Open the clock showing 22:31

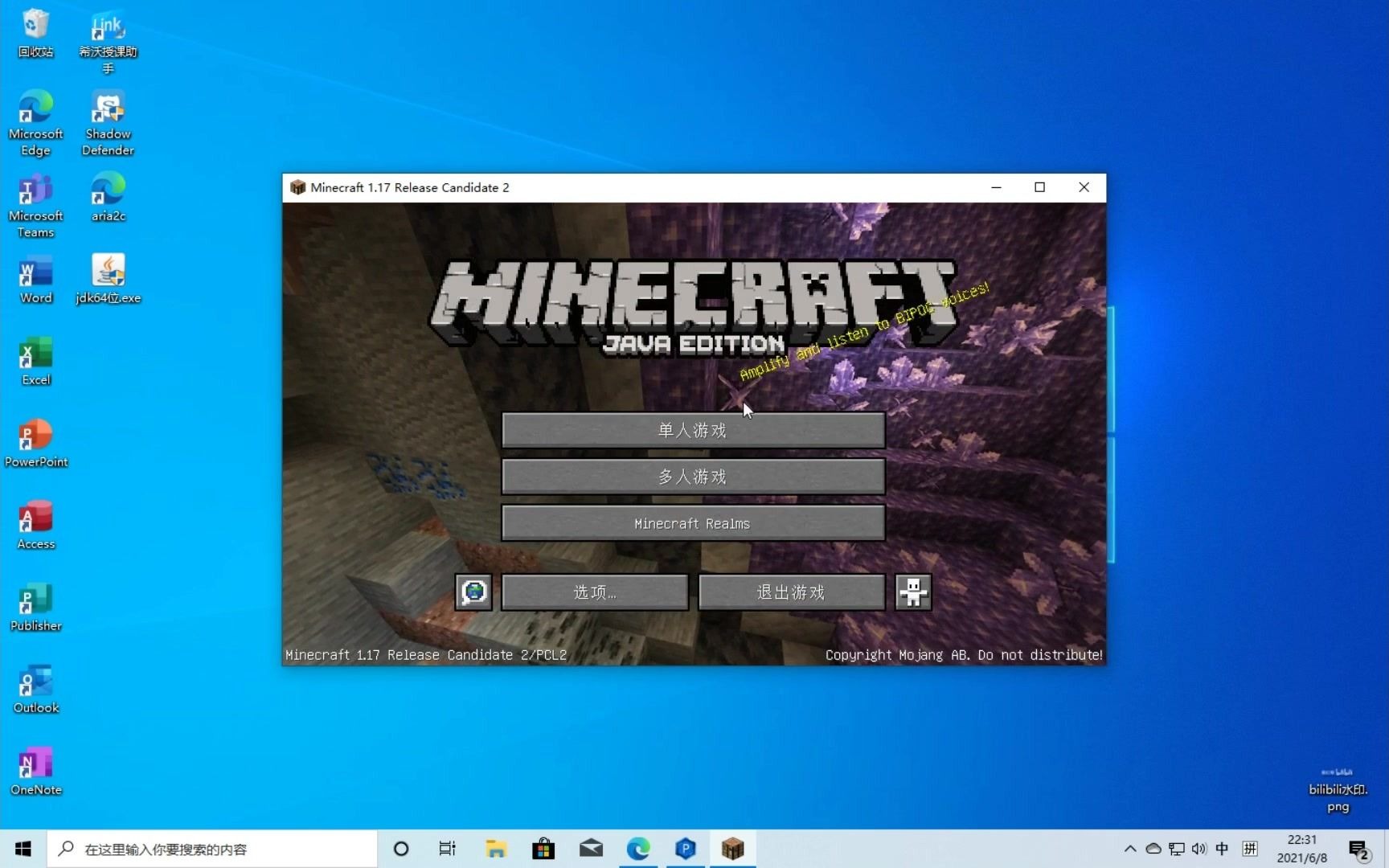1302,849
